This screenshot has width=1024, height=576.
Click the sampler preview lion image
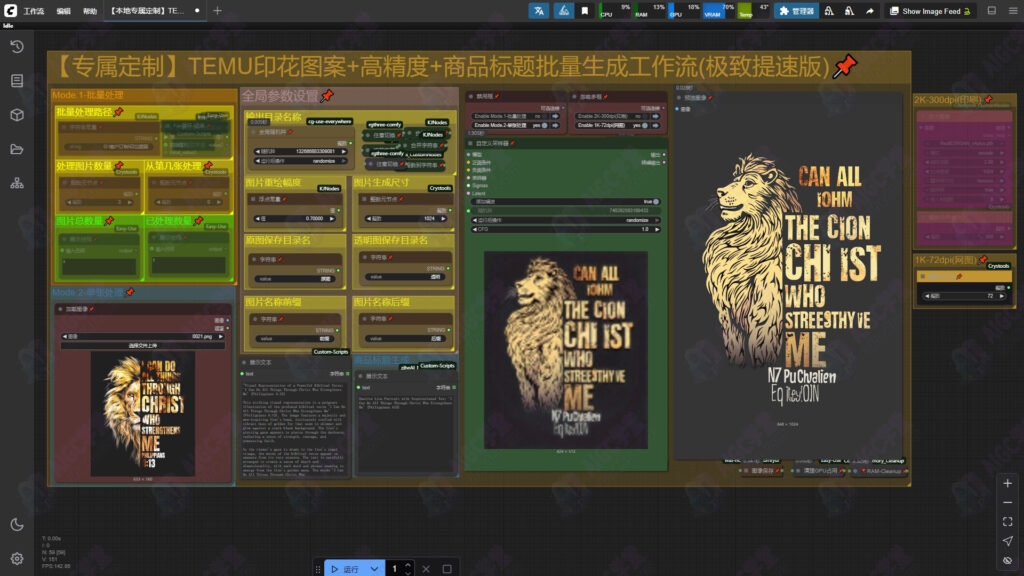click(x=566, y=349)
